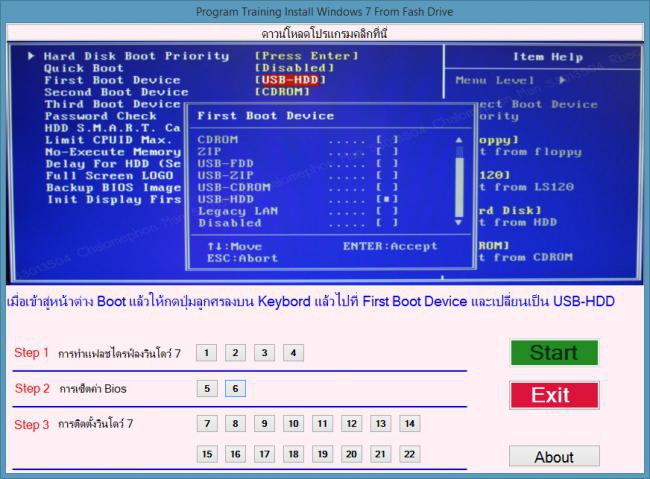Jump to slide 21

tap(381, 454)
